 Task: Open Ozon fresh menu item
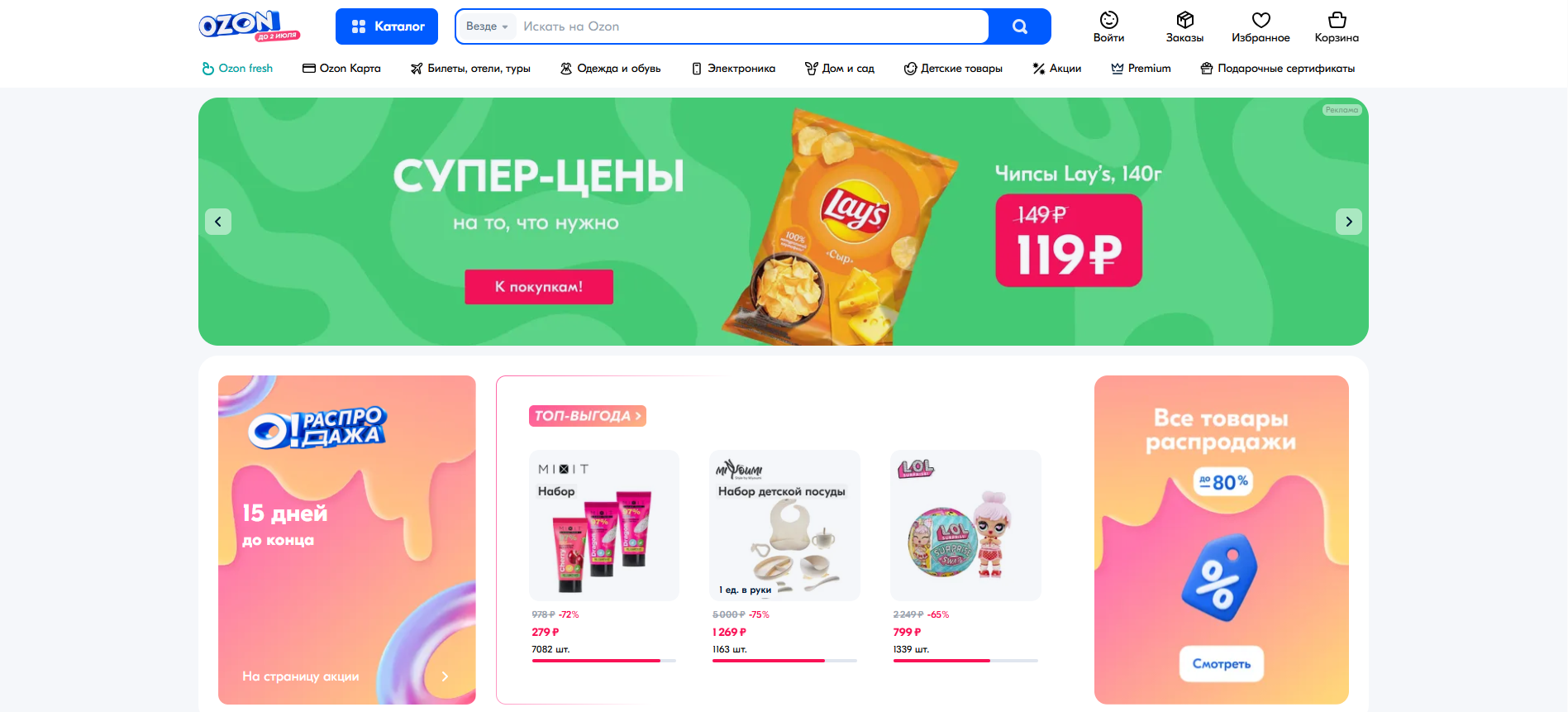237,69
